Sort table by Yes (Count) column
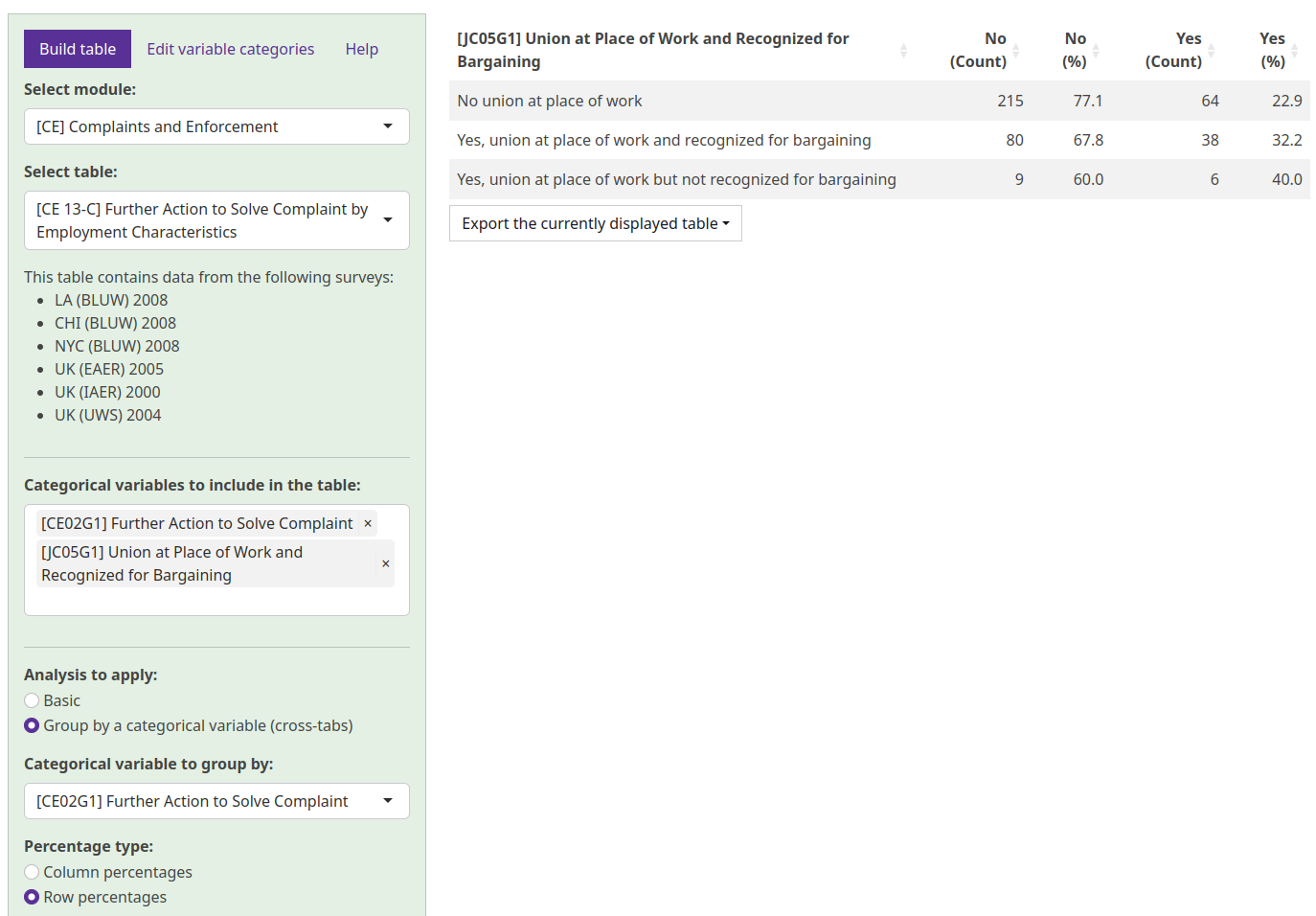This screenshot has height=916, width=1316. pos(1177,50)
